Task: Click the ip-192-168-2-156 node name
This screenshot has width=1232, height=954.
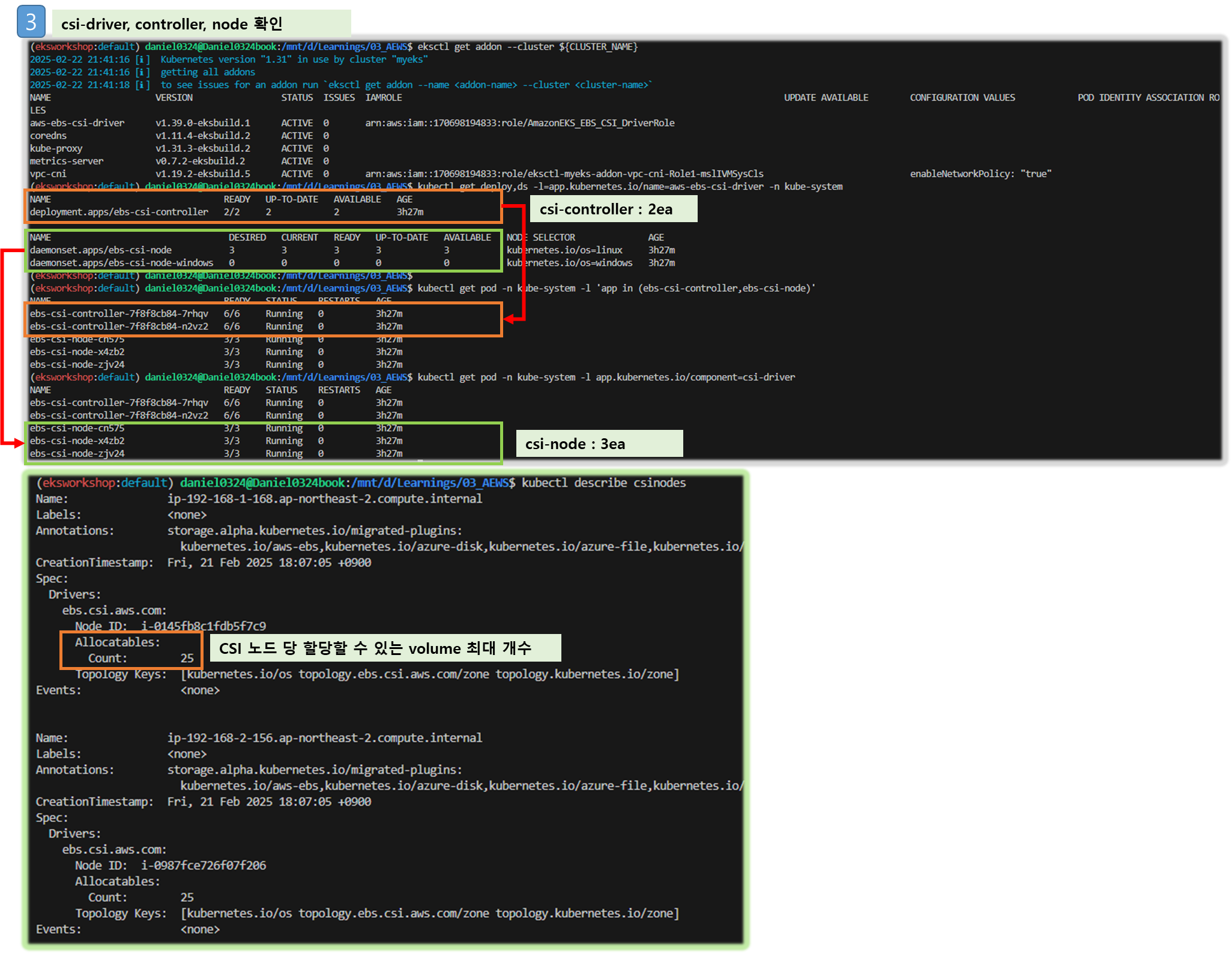Action: tap(324, 737)
